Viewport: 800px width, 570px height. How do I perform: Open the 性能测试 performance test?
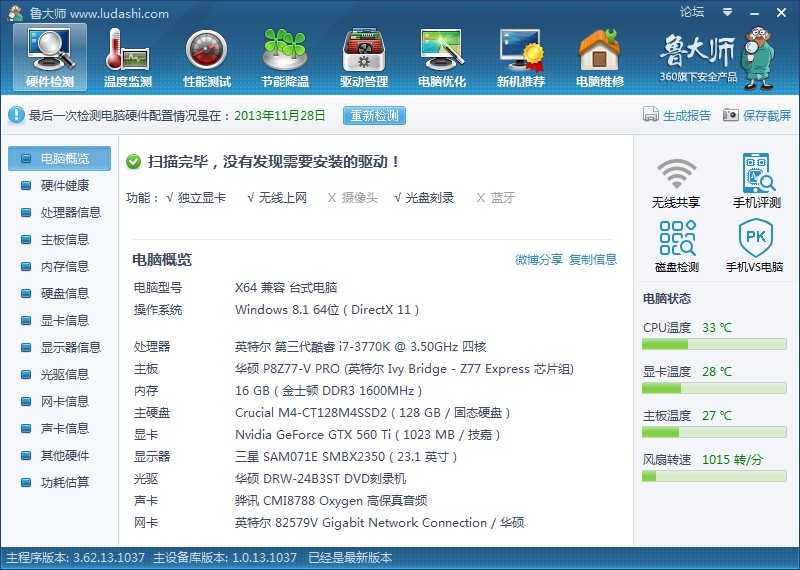click(206, 57)
